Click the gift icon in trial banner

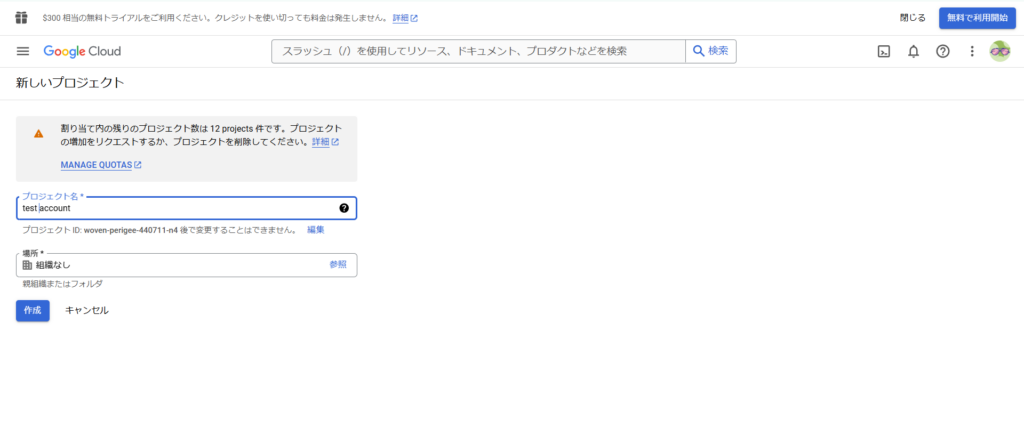tap(22, 17)
